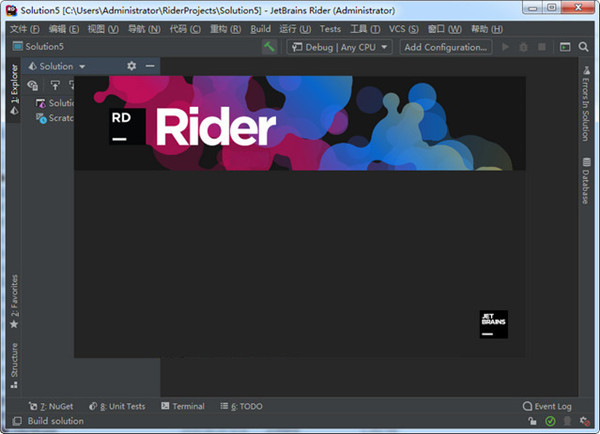Open the 帮助 (H) menu
The image size is (600, 434).
(487, 29)
